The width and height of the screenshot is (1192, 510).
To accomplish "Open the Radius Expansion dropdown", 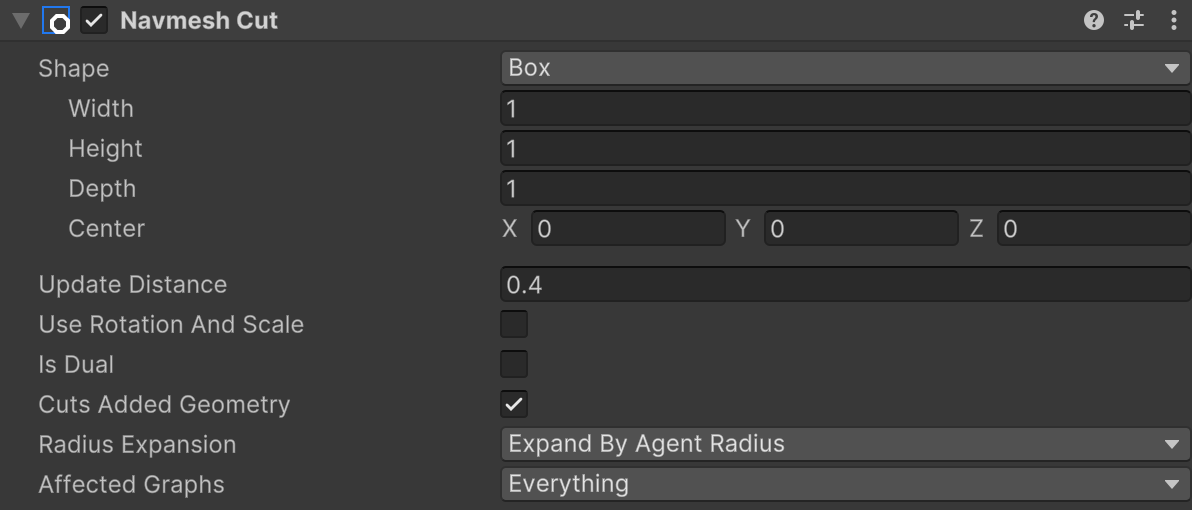I will point(845,444).
